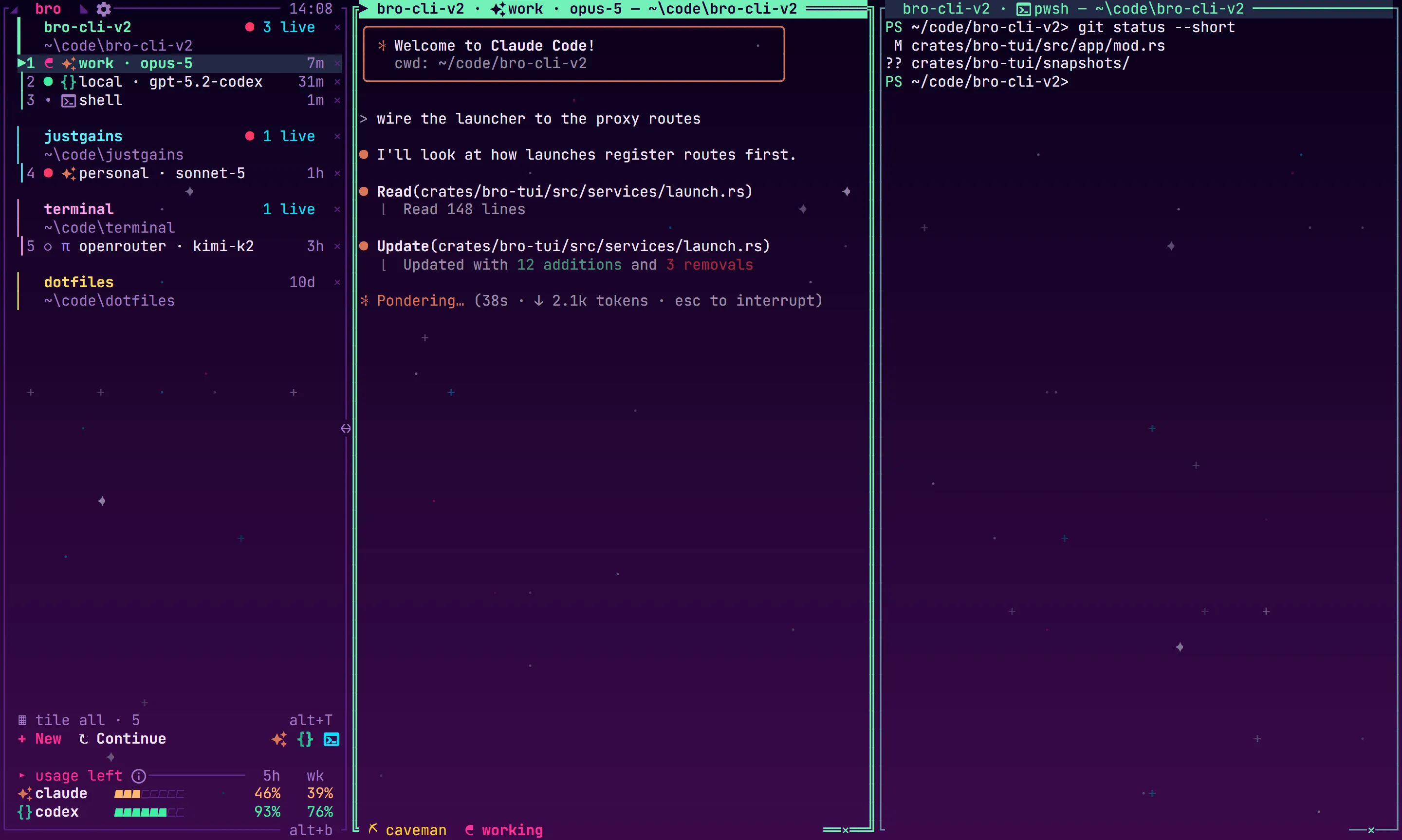Click the New session button

pos(39,739)
